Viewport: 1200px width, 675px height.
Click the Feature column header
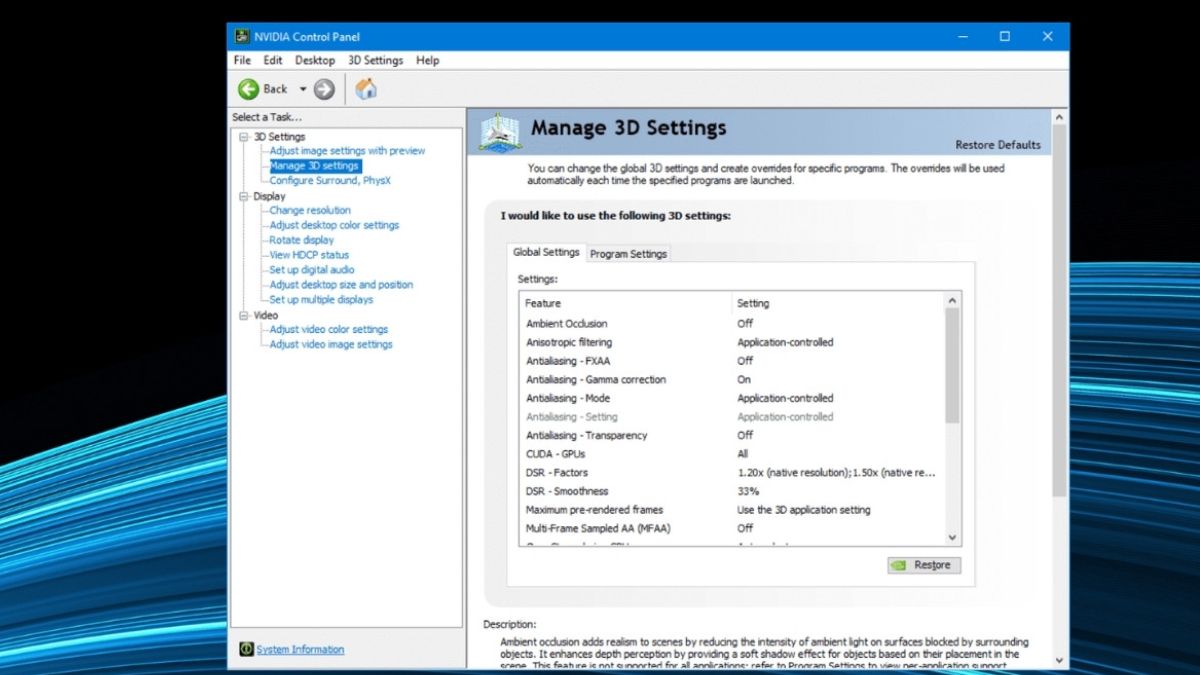tap(626, 303)
